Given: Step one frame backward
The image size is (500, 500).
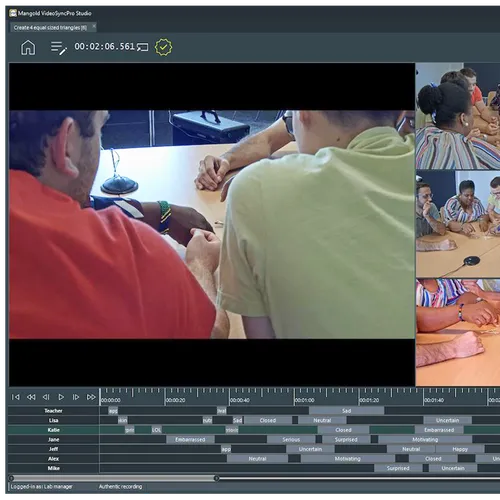Looking at the screenshot, I should 46,397.
